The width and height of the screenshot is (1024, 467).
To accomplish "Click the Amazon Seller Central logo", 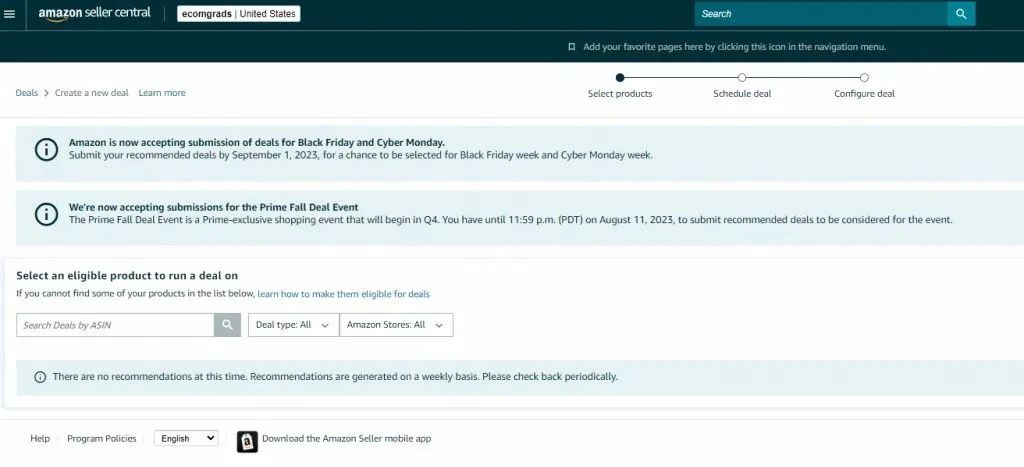I will click(x=94, y=14).
